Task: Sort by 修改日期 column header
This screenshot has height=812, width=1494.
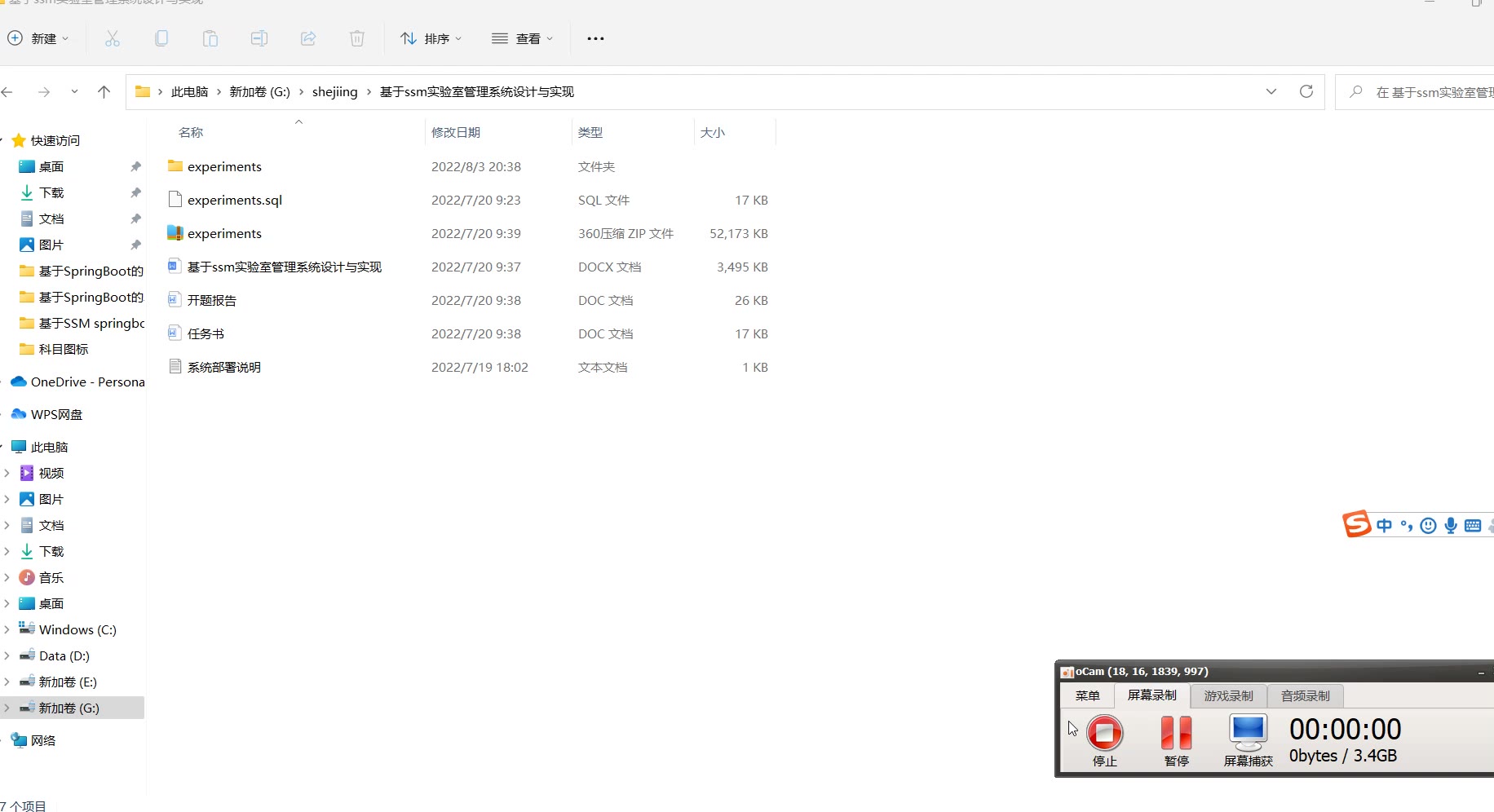Action: [456, 132]
